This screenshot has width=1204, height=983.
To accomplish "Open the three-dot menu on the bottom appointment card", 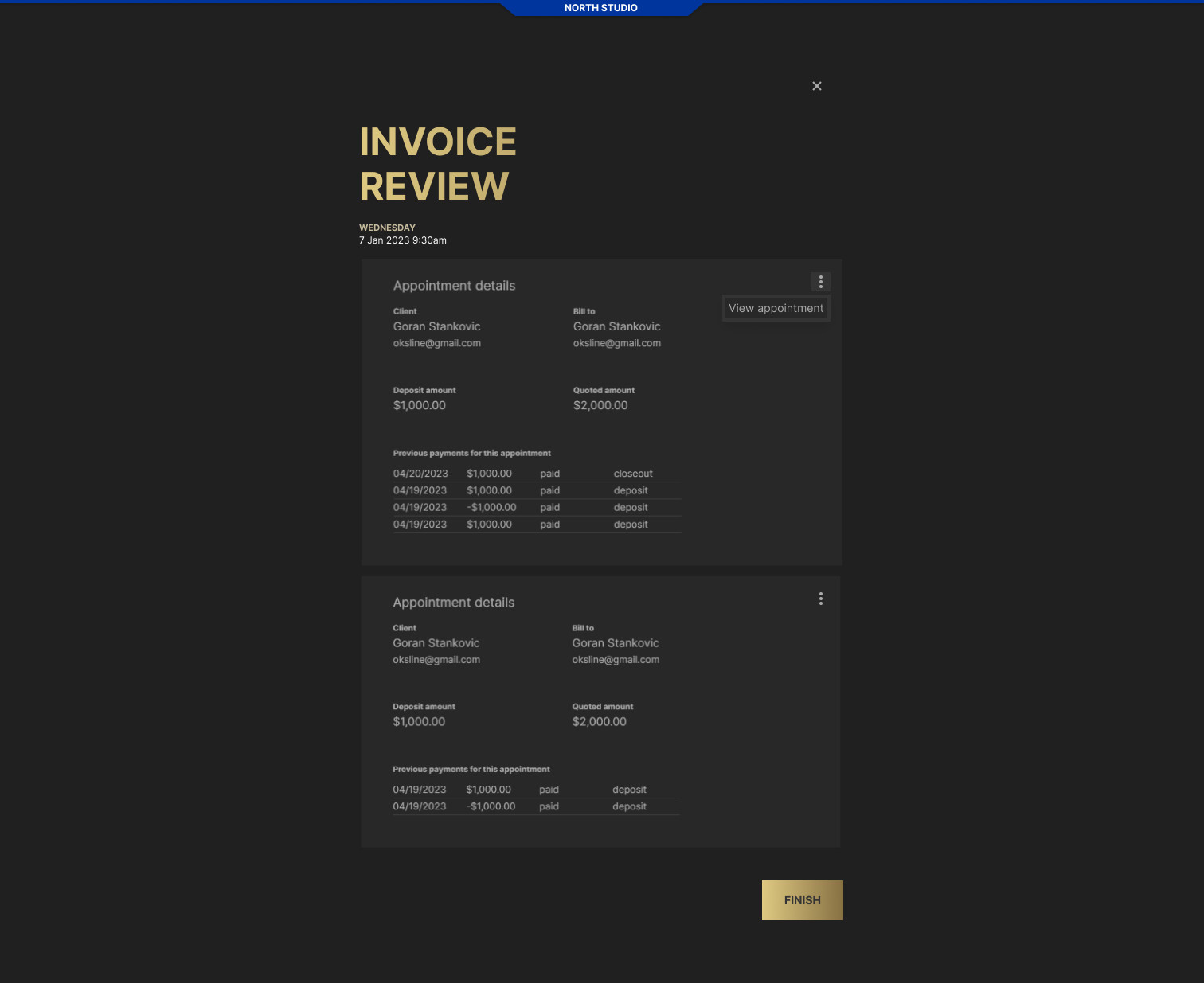I will coord(821,599).
